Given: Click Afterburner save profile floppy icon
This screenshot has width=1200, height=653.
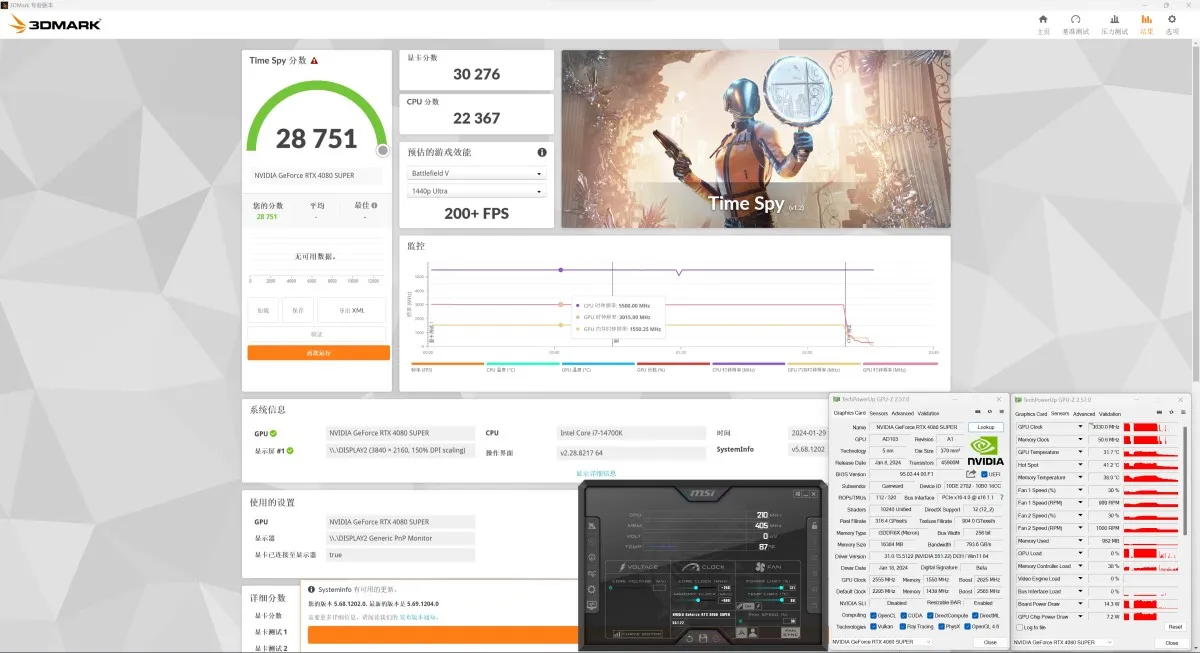Looking at the screenshot, I should point(703,638).
